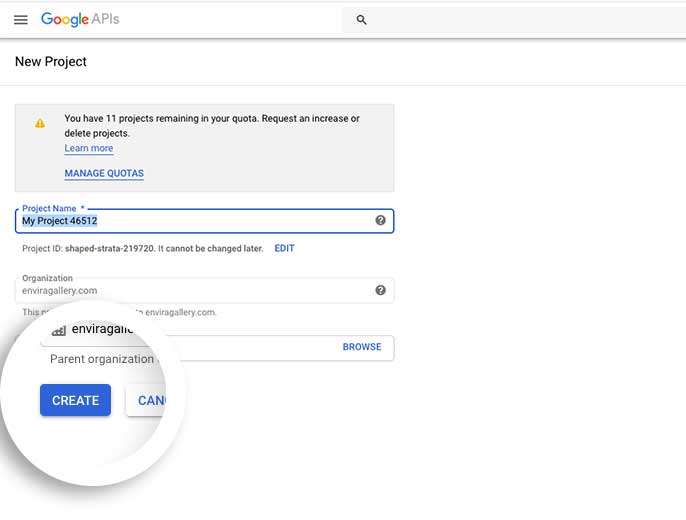This screenshot has width=686, height=520.
Task: Click the search magnifier icon
Action: point(362,20)
